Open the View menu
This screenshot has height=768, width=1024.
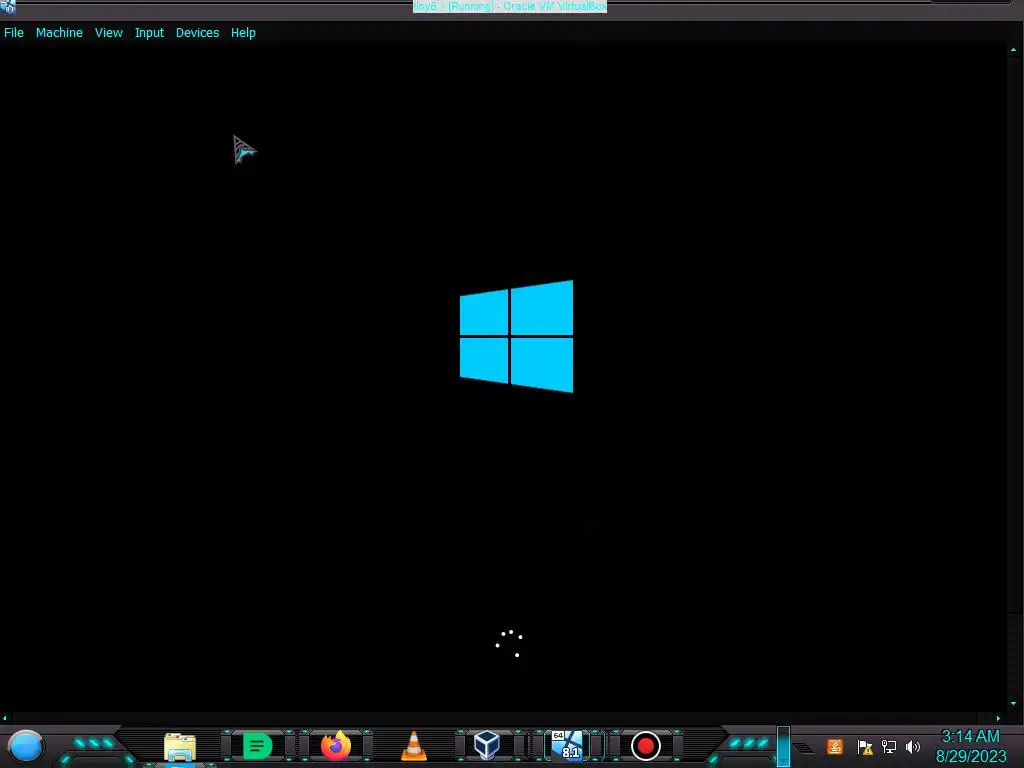[x=108, y=33]
